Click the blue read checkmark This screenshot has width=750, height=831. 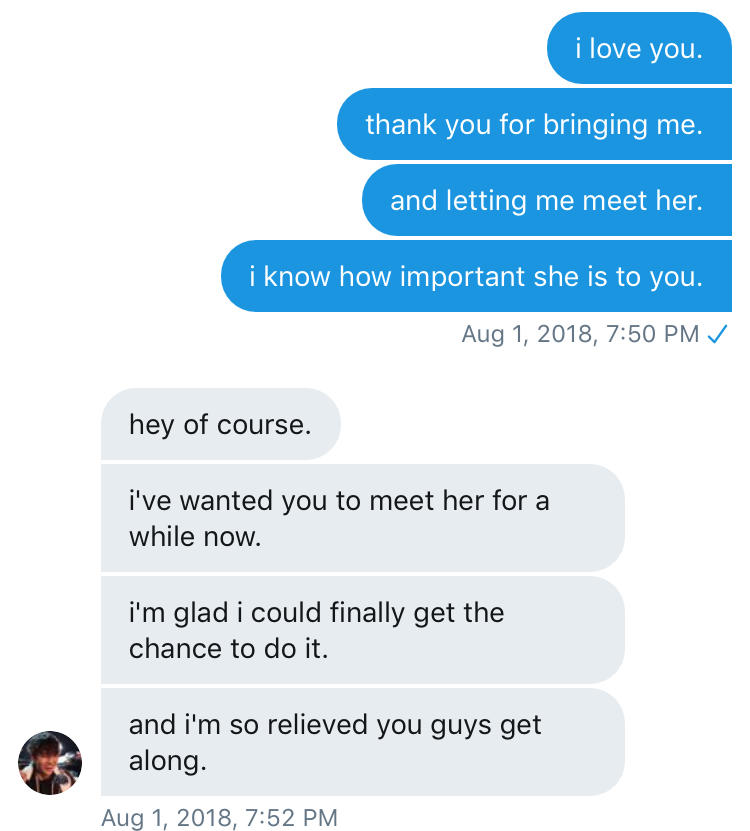click(716, 335)
